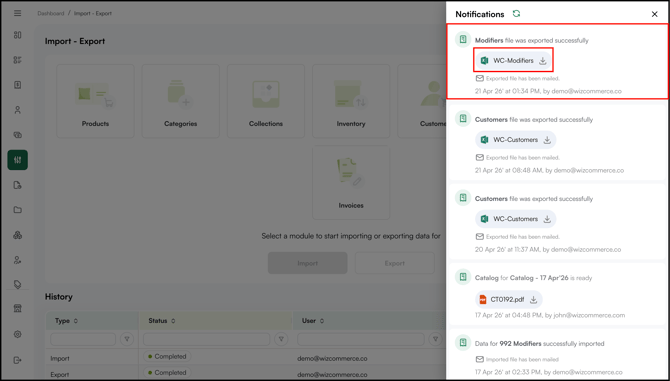
Task: Open the settings gear in the sidebar
Action: point(18,334)
